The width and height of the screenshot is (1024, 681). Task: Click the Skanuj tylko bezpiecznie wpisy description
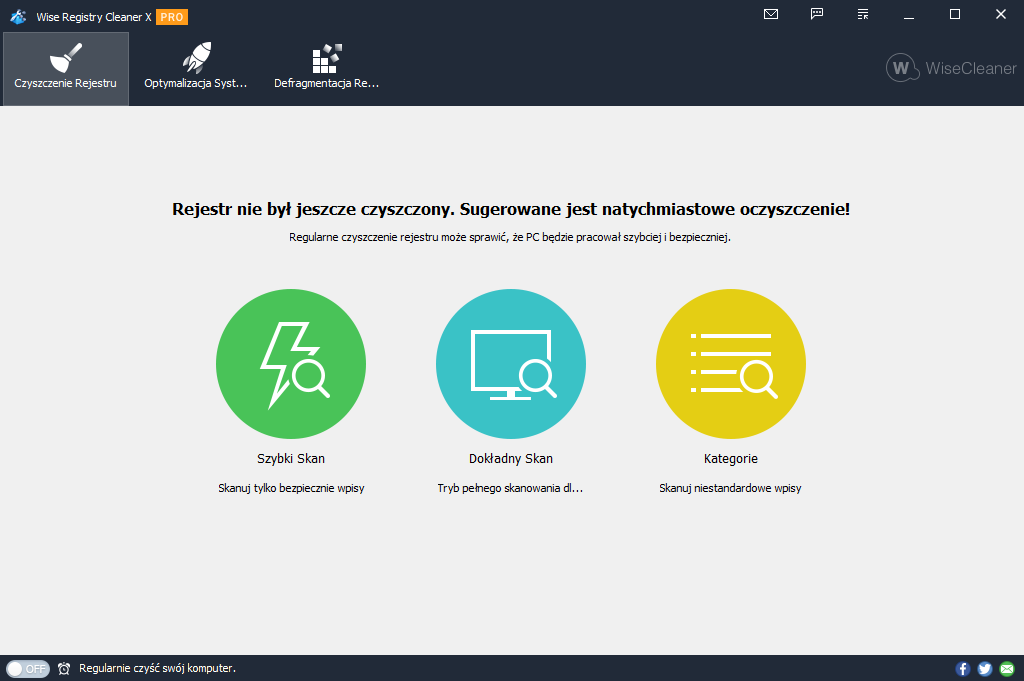coord(291,488)
